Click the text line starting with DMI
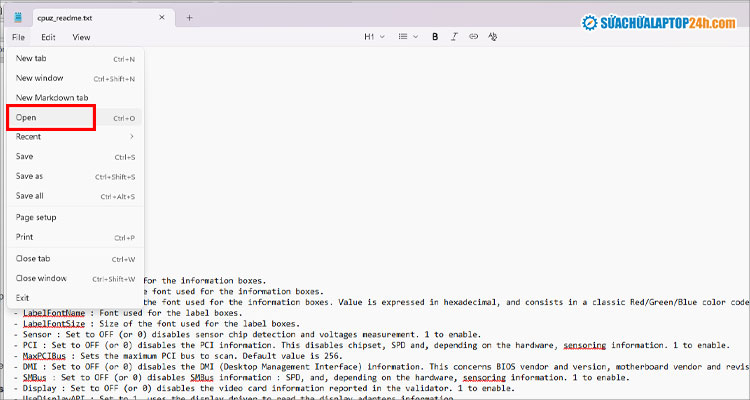This screenshot has height=400, width=750. (381, 367)
